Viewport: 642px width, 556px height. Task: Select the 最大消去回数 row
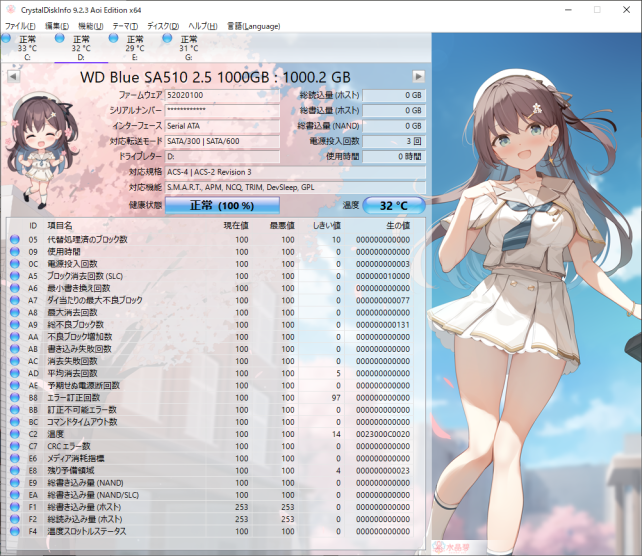[x=211, y=312]
